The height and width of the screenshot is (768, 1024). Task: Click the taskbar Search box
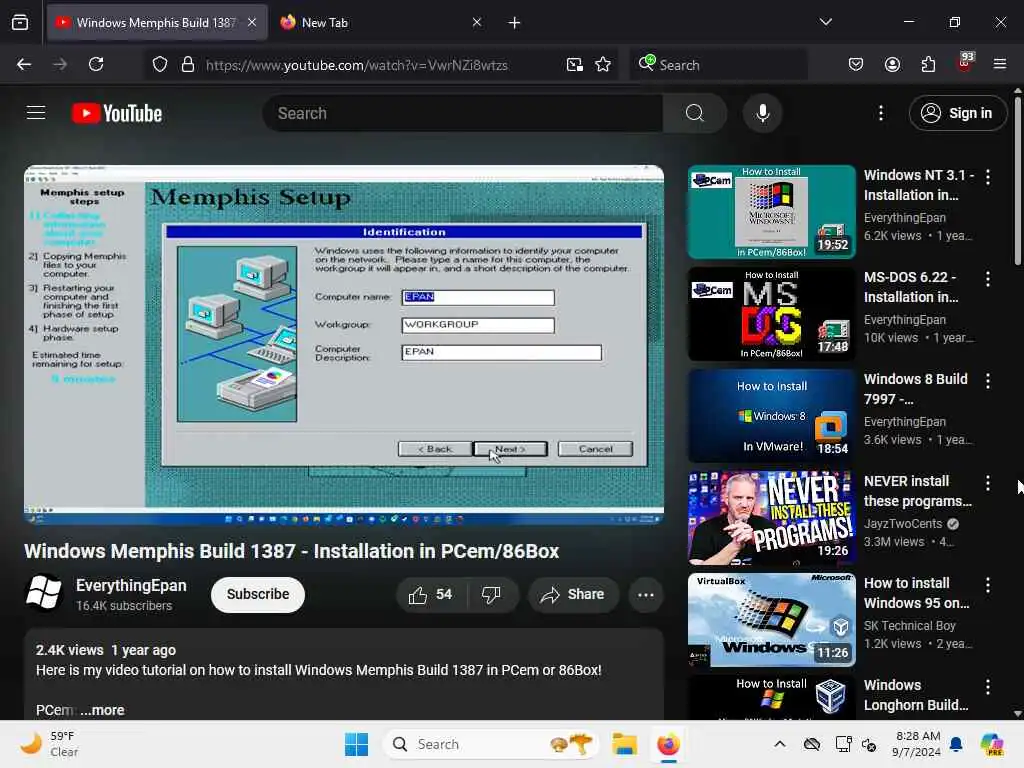click(491, 744)
